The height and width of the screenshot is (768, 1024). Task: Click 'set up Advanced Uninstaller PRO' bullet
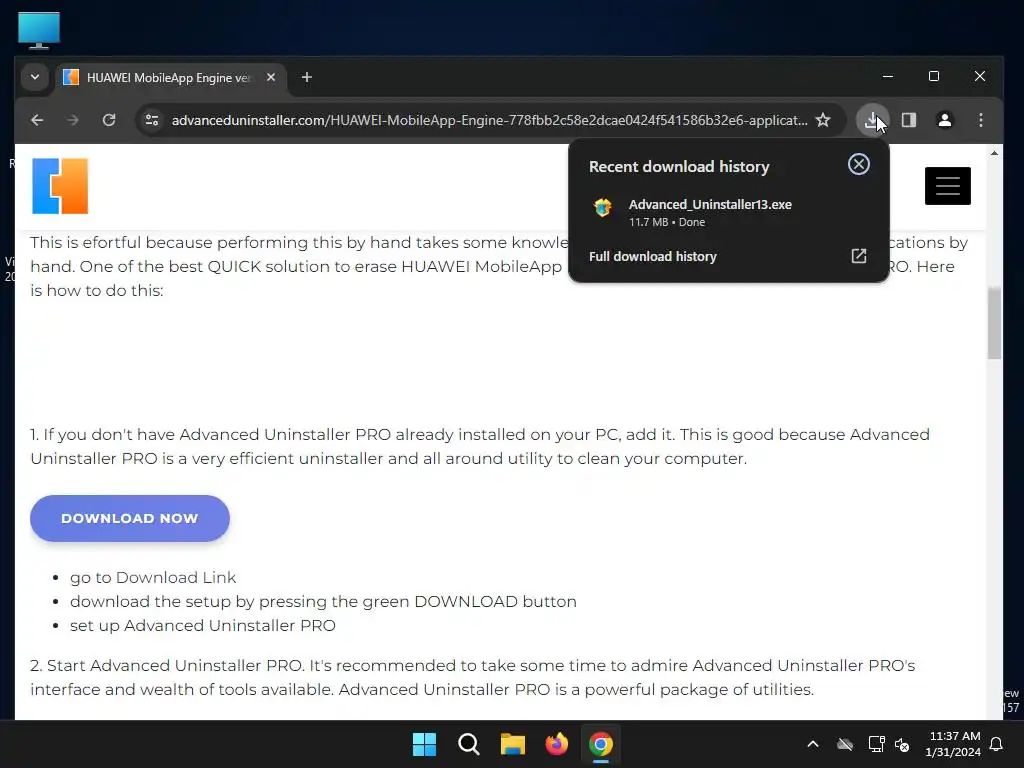pyautogui.click(x=202, y=626)
